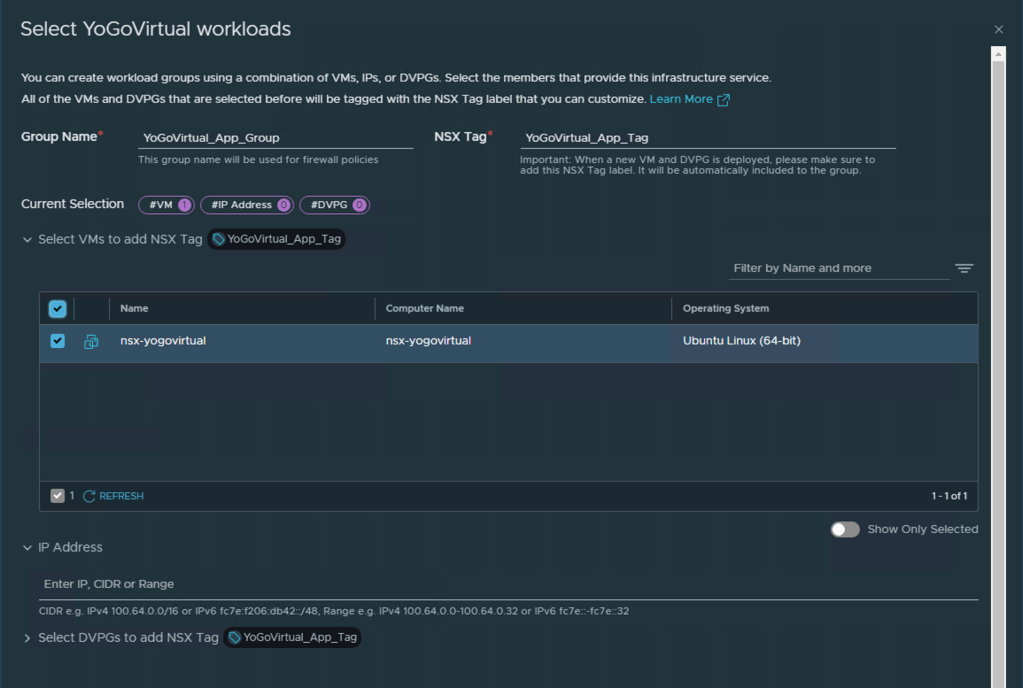Click the filter icon beside the search field
This screenshot has height=688, width=1023.
[x=963, y=268]
